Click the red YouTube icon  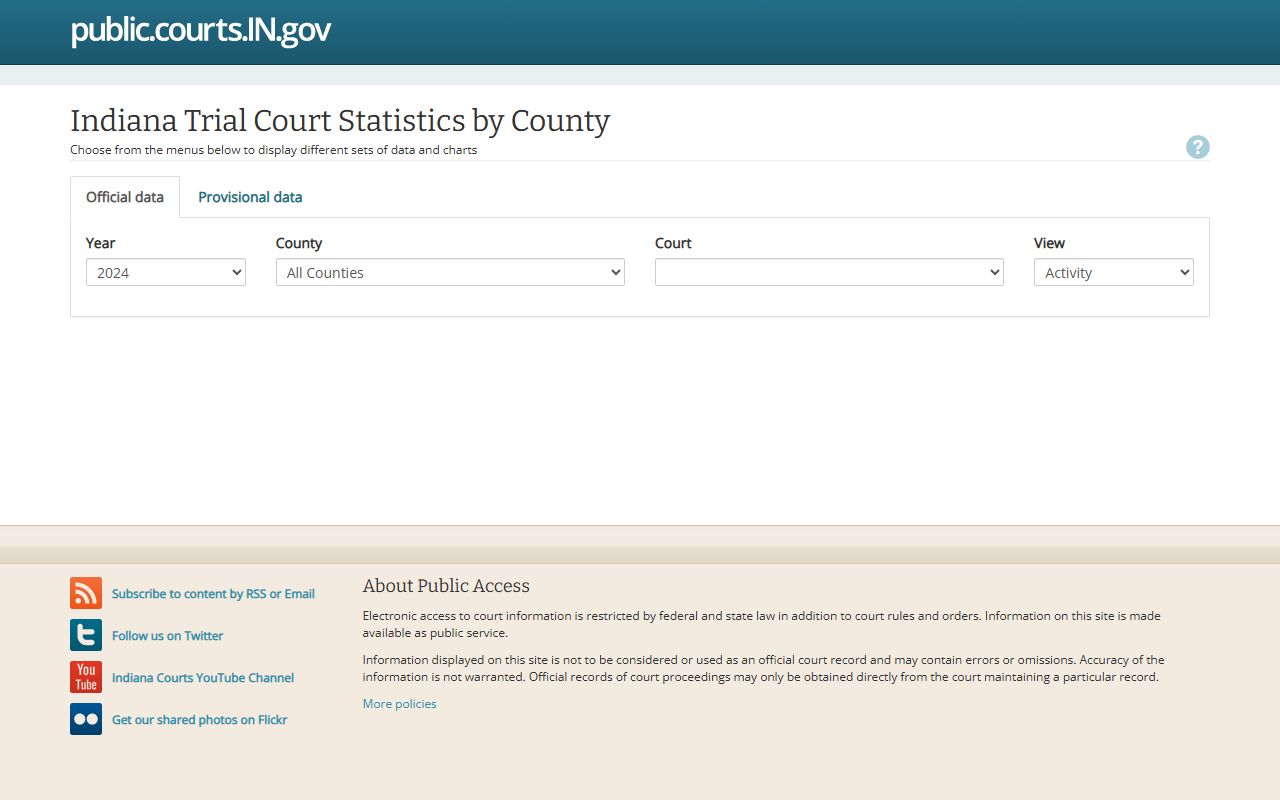coord(86,677)
